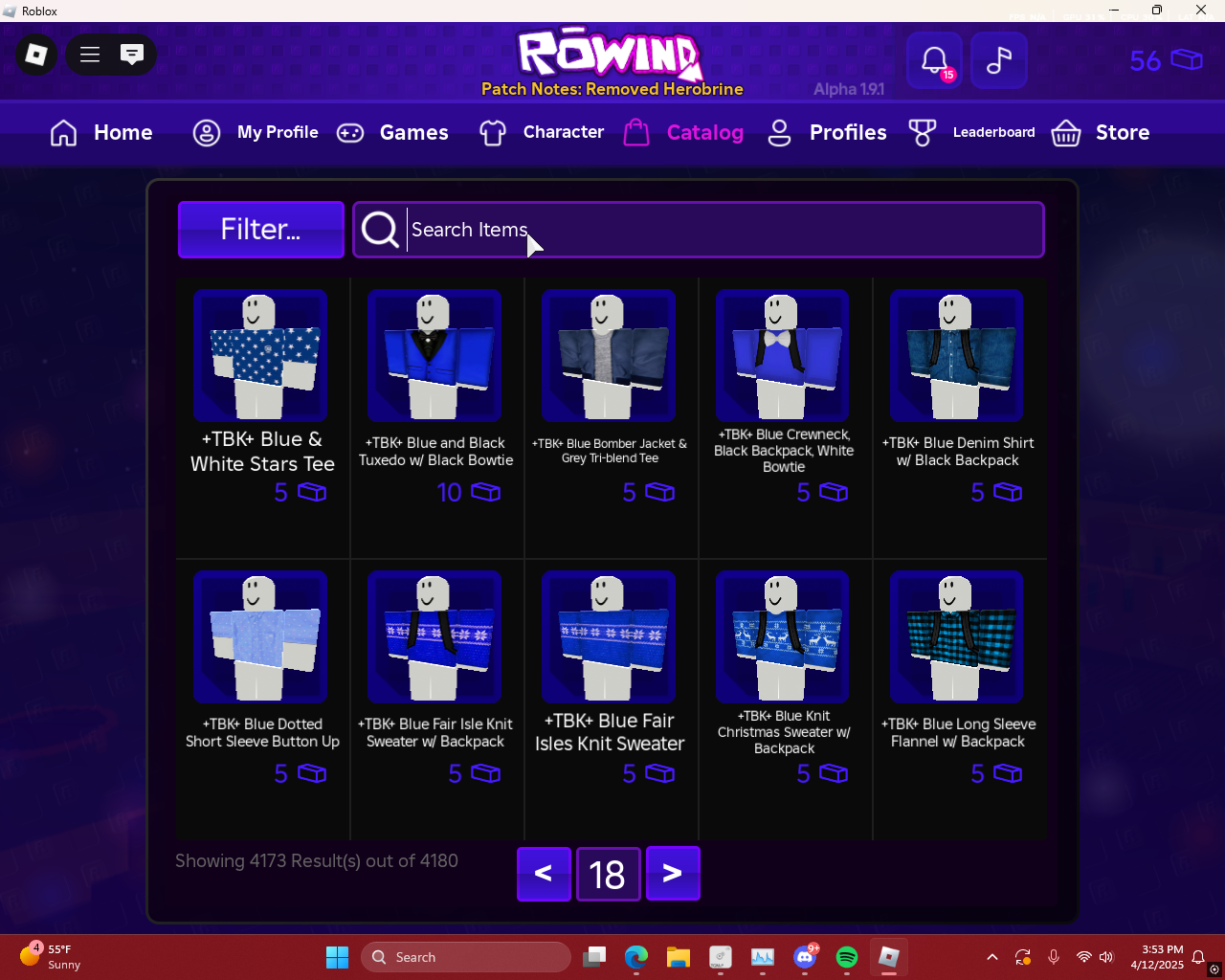Select the Blue Dotted Button Up thumbnail

[260, 637]
